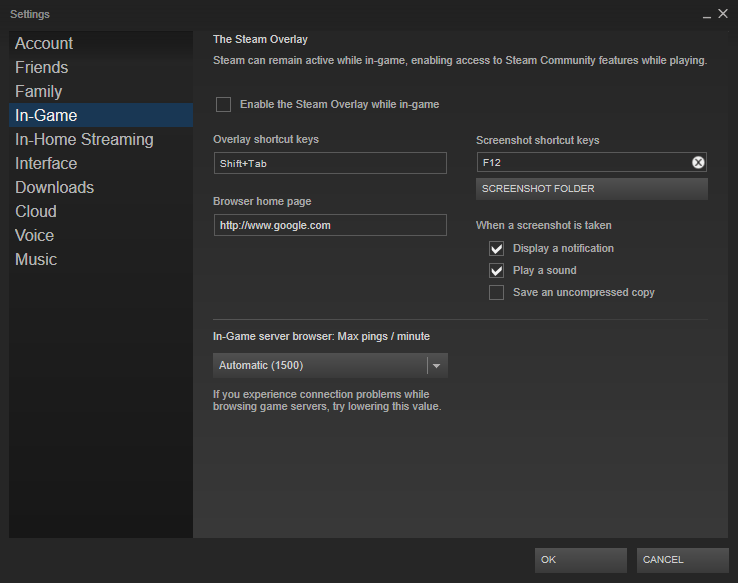Click 'Screenshot shortcut keys' label

[537, 140]
